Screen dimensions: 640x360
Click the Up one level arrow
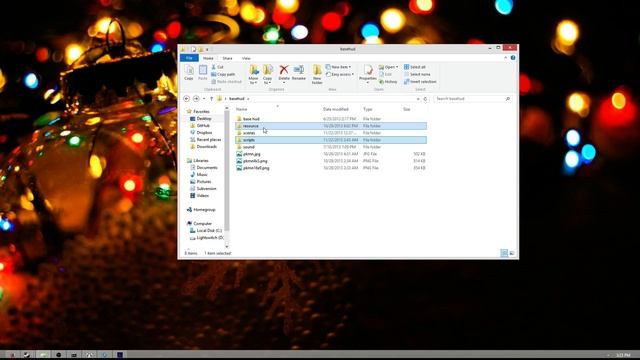pos(211,99)
